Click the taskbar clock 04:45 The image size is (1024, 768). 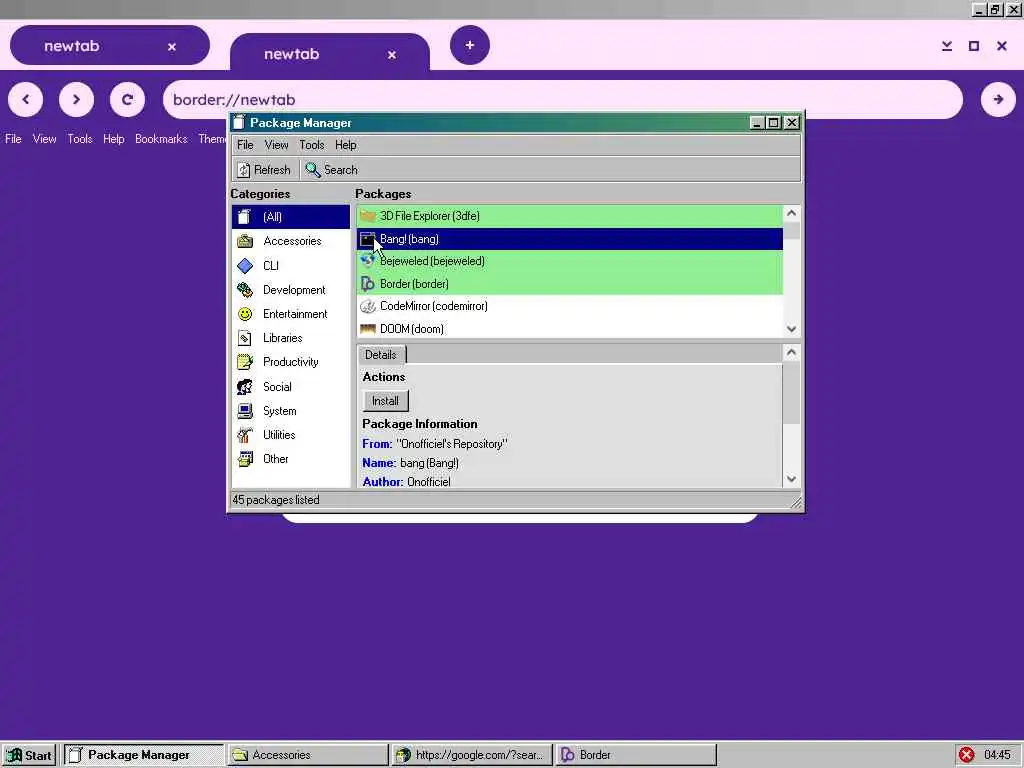coord(997,755)
